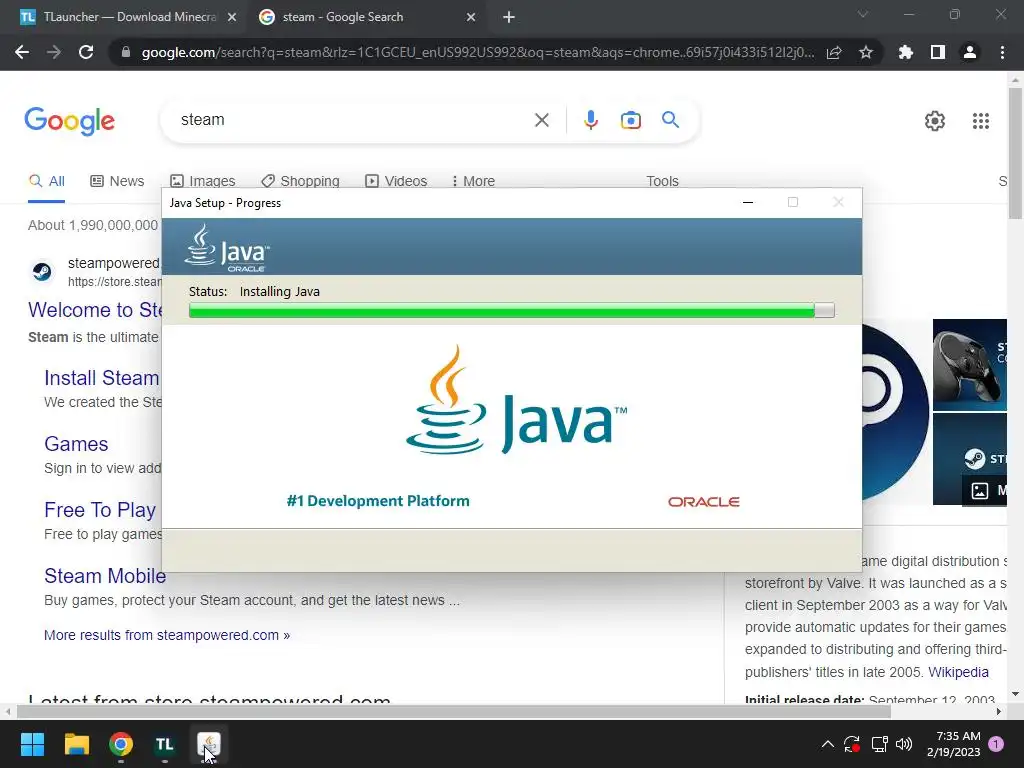Open the Google apps grid

[980, 121]
